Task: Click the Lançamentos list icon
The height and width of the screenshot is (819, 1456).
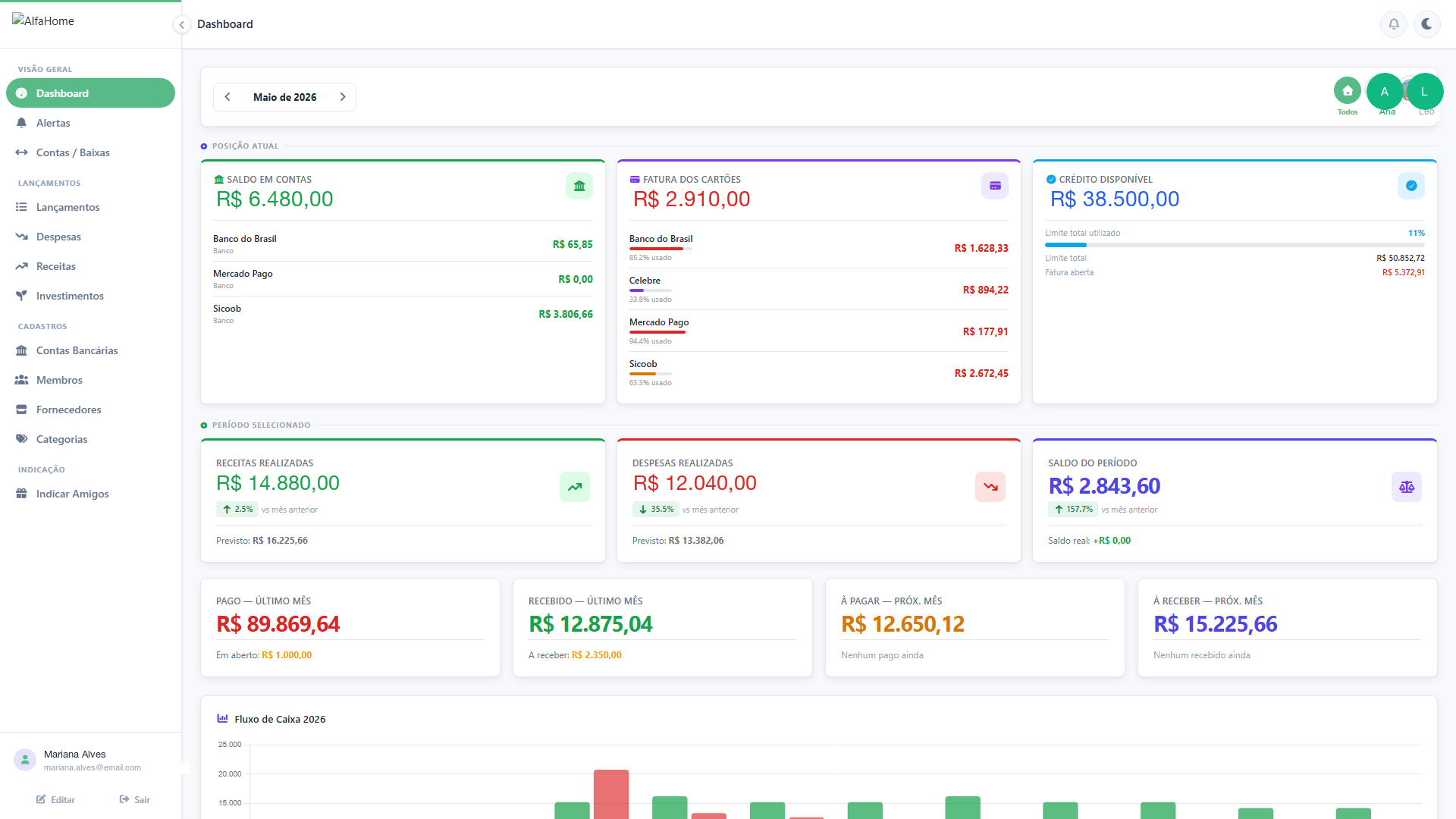Action: (x=21, y=207)
